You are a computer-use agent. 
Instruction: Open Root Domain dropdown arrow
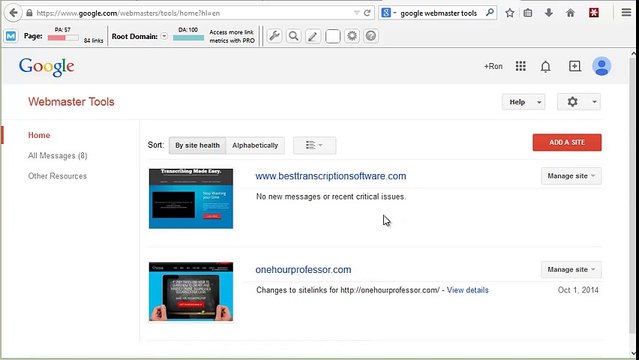(164, 36)
